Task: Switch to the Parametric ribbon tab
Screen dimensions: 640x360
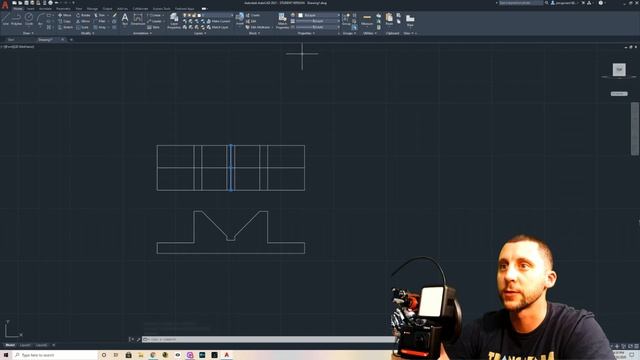Action: coord(63,9)
